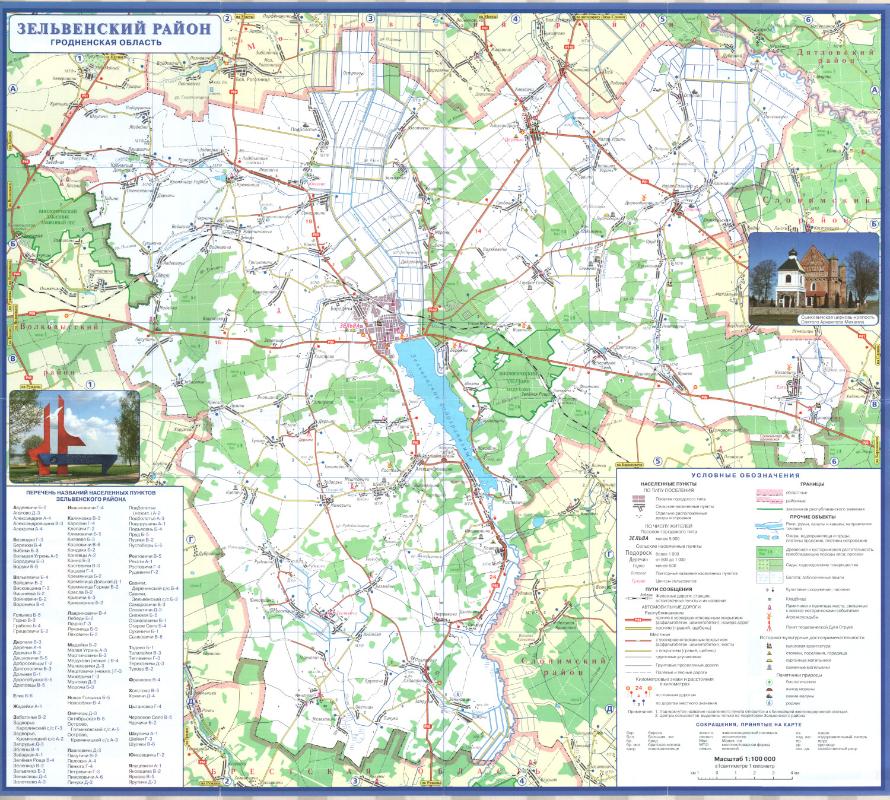Click the Зельвенский район map title banner
Viewport: 890px width, 800px height.
[x=113, y=30]
